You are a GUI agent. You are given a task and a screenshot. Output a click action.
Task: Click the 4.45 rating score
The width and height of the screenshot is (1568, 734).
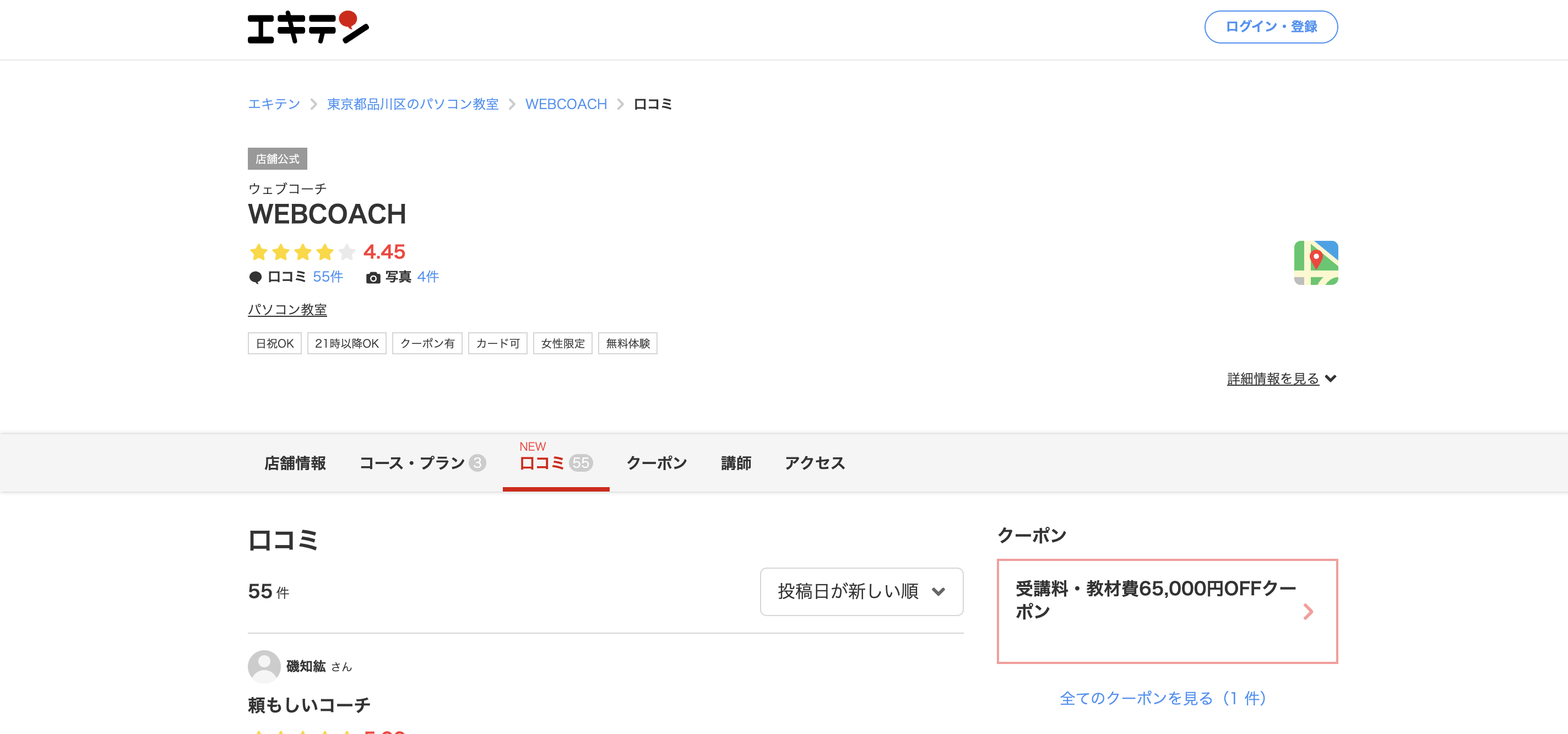click(x=384, y=252)
